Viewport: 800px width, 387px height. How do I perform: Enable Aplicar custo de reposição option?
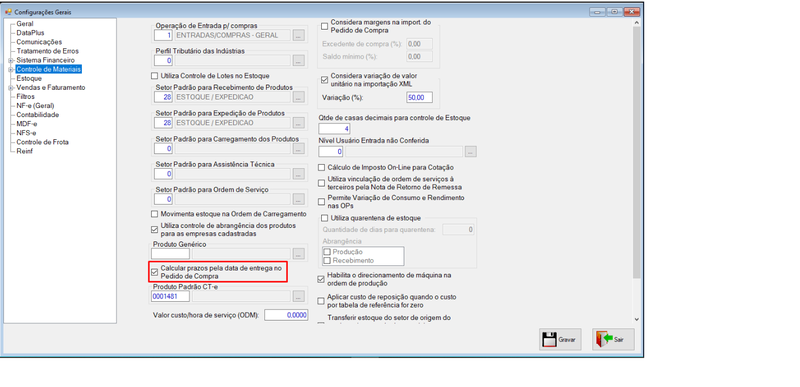point(321,301)
